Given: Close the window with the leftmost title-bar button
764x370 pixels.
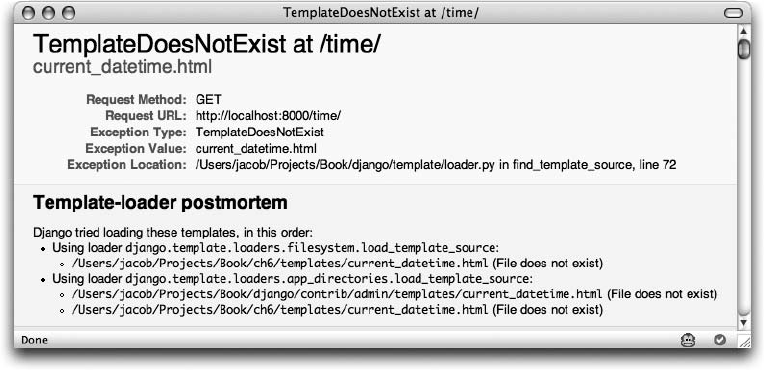Looking at the screenshot, I should point(29,13).
